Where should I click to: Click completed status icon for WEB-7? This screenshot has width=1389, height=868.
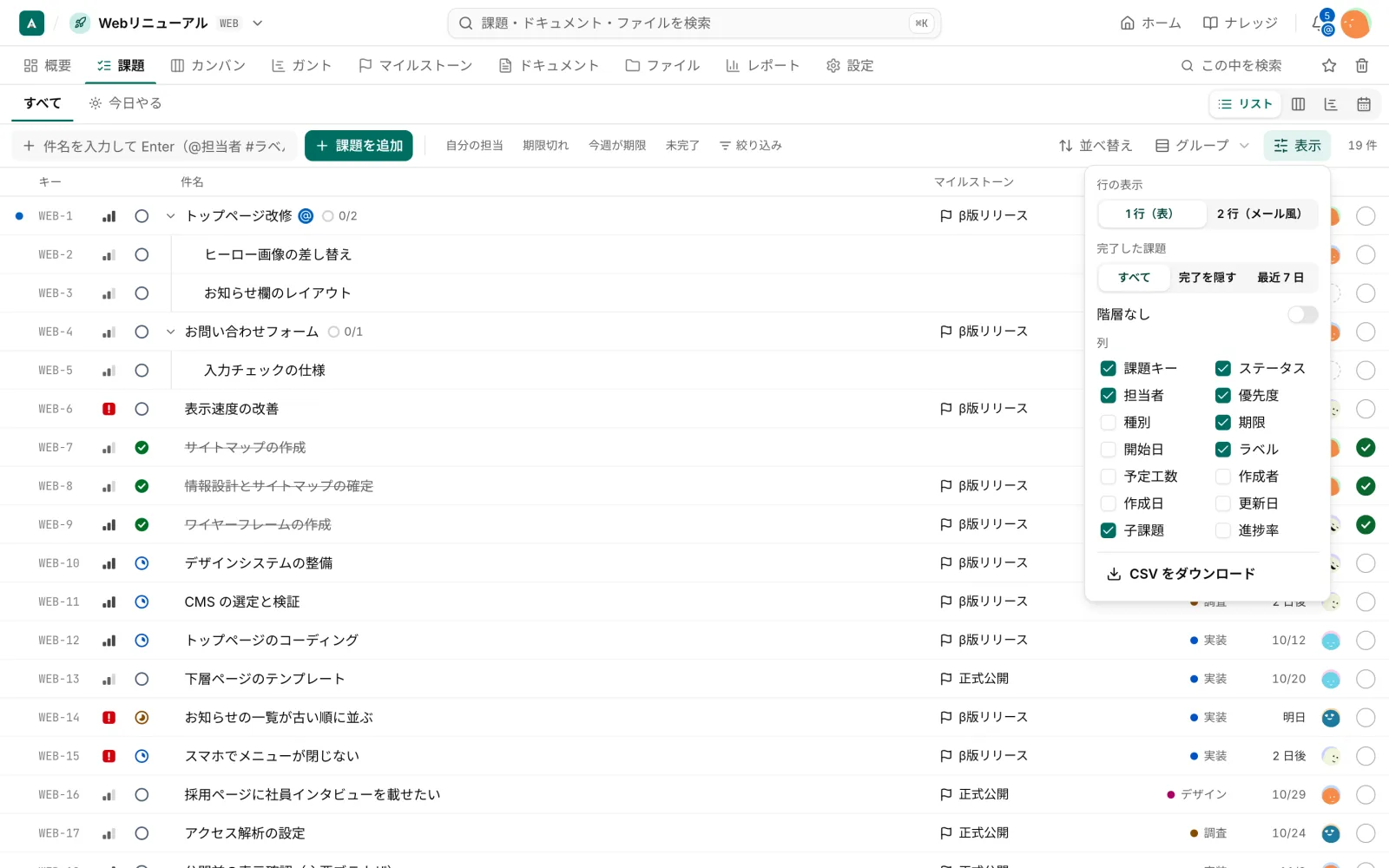142,448
